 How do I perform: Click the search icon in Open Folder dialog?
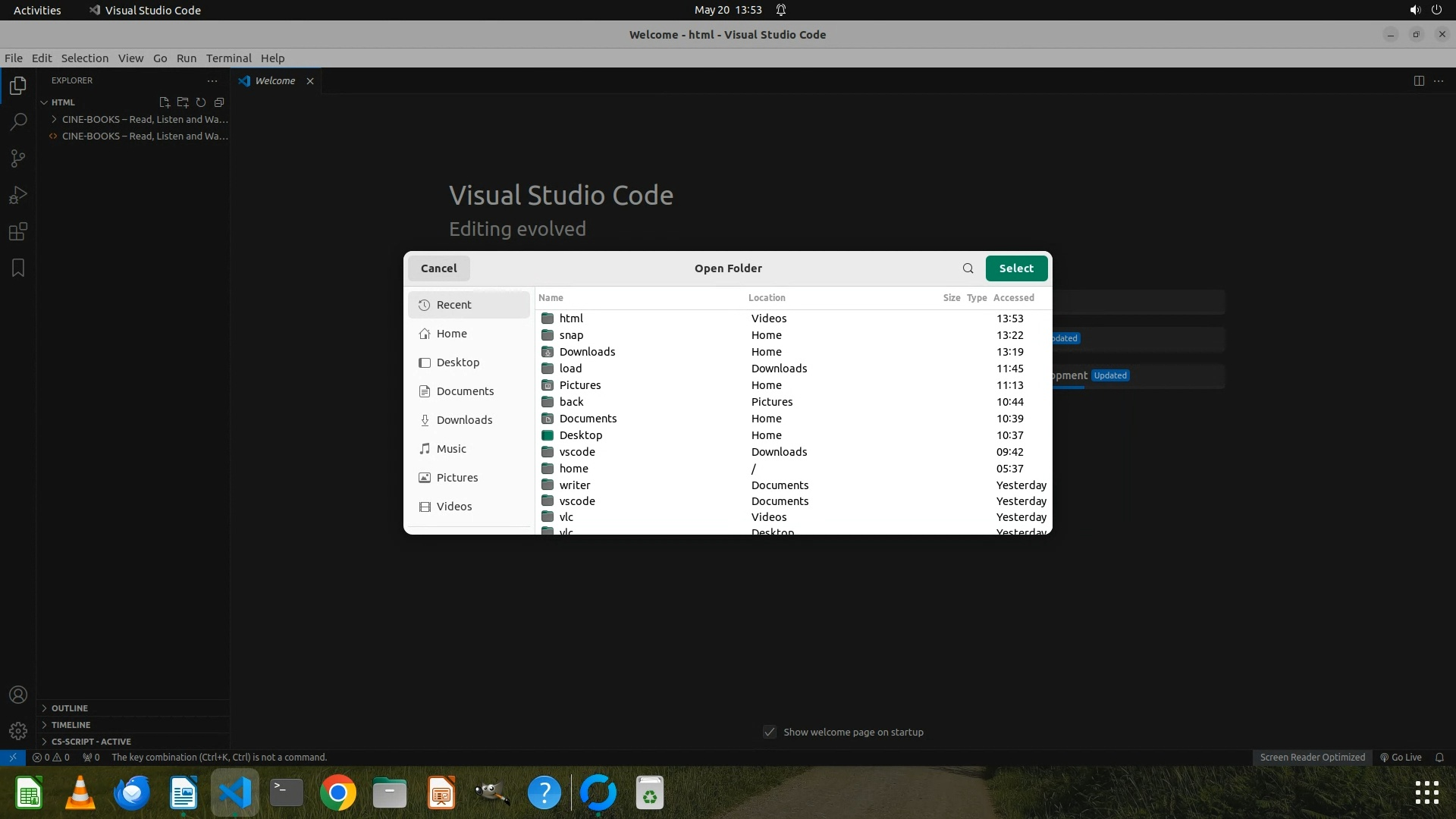968,268
